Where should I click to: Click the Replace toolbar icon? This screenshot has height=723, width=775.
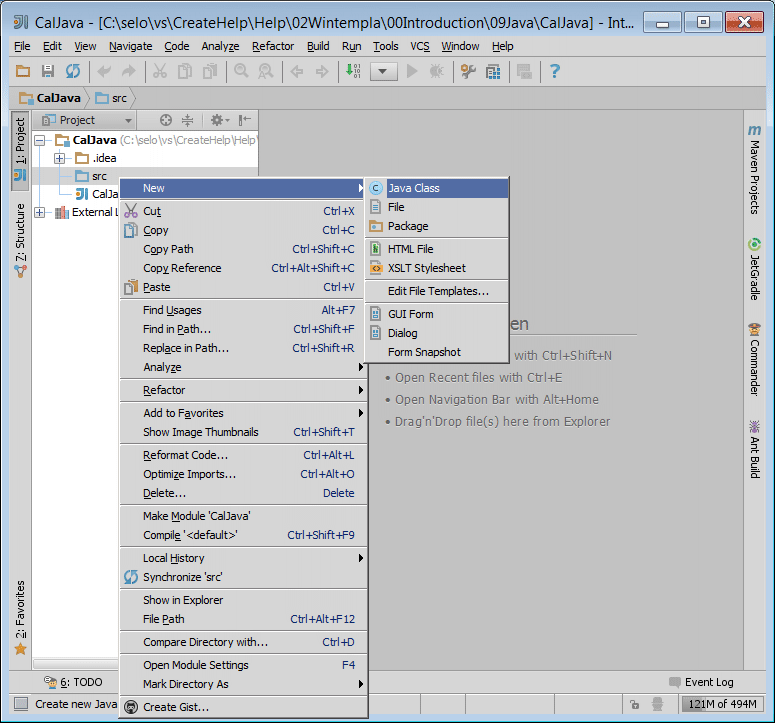point(266,72)
